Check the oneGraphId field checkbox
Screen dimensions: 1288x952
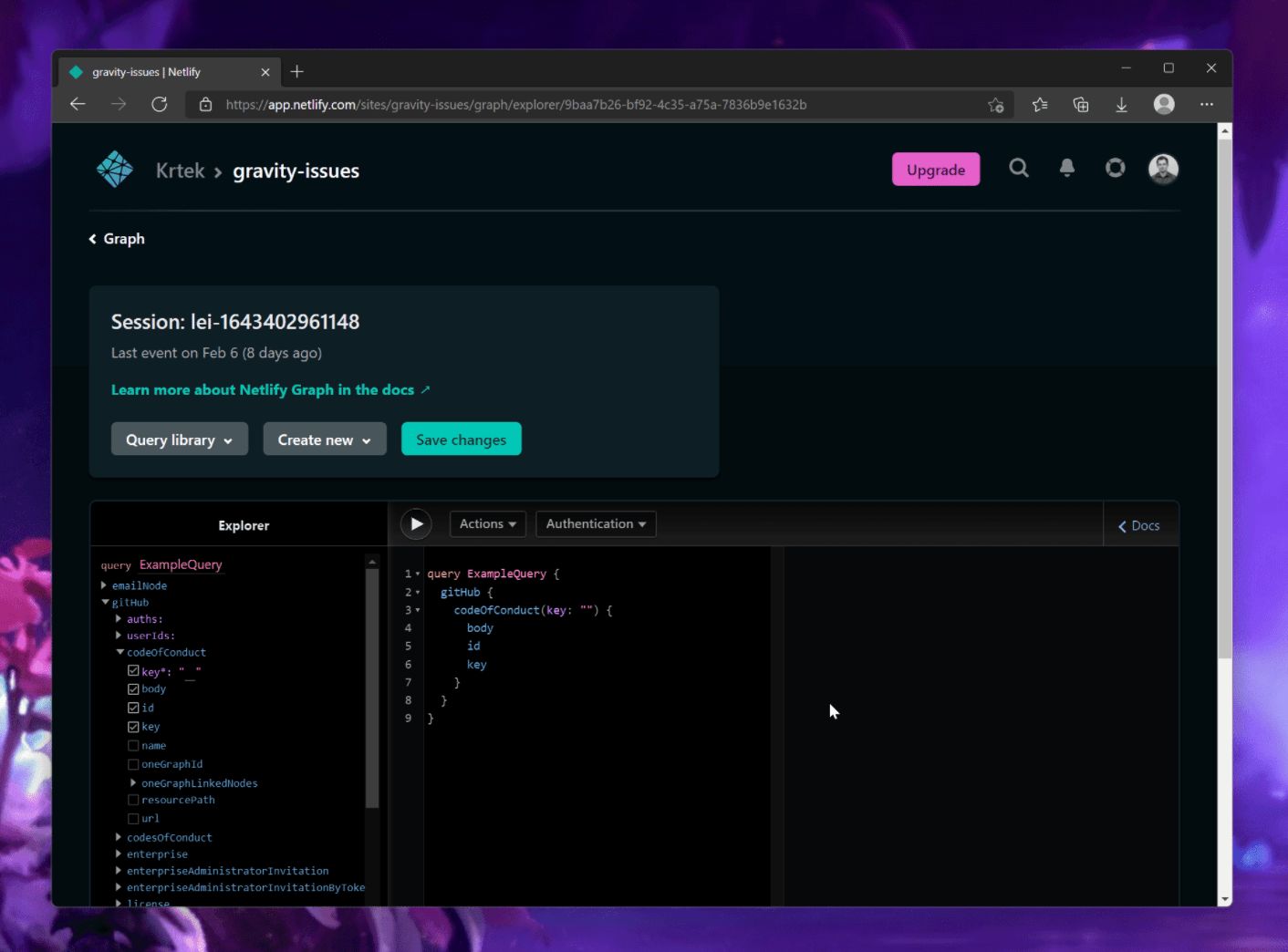[133, 764]
